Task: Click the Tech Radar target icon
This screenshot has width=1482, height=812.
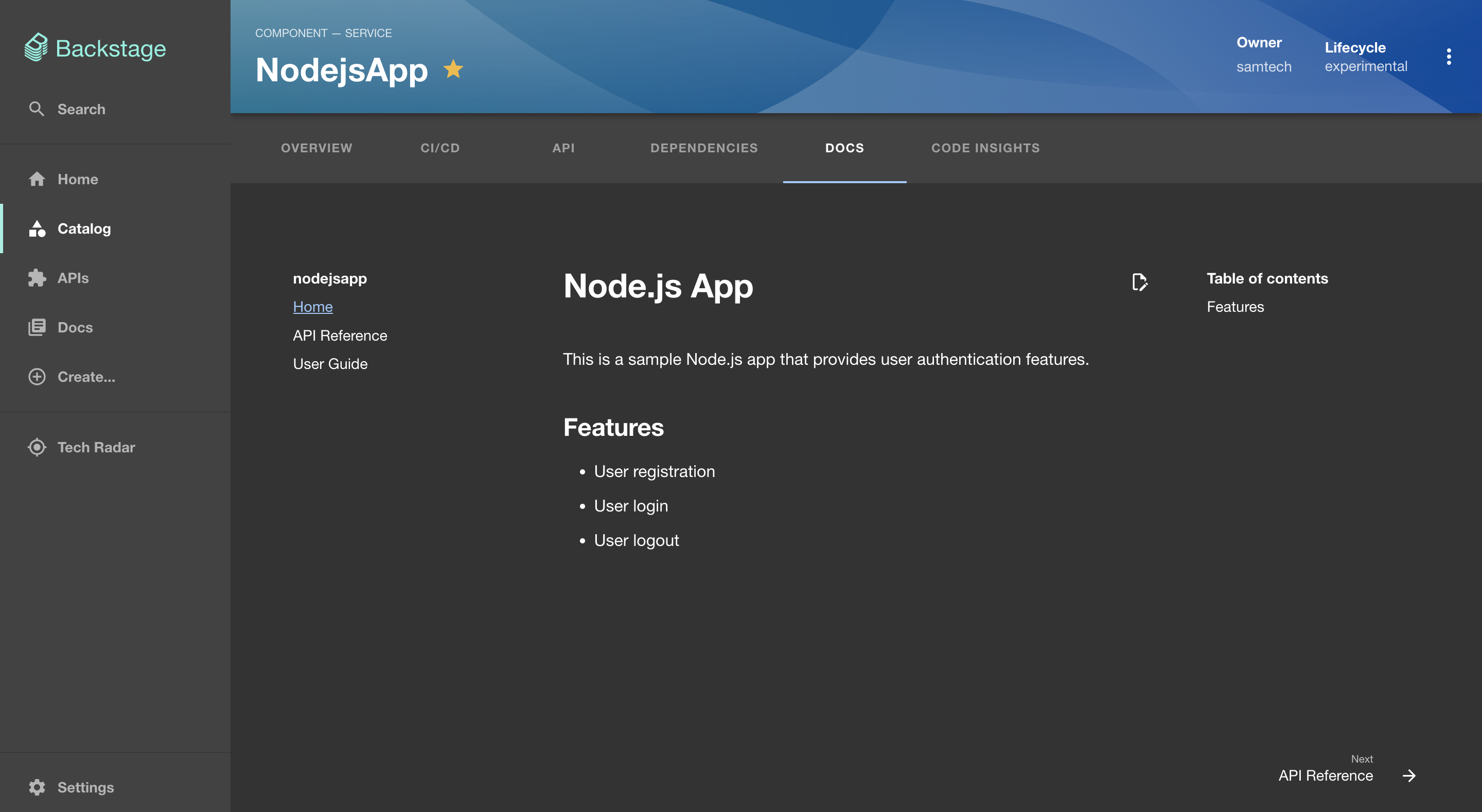Action: tap(37, 447)
